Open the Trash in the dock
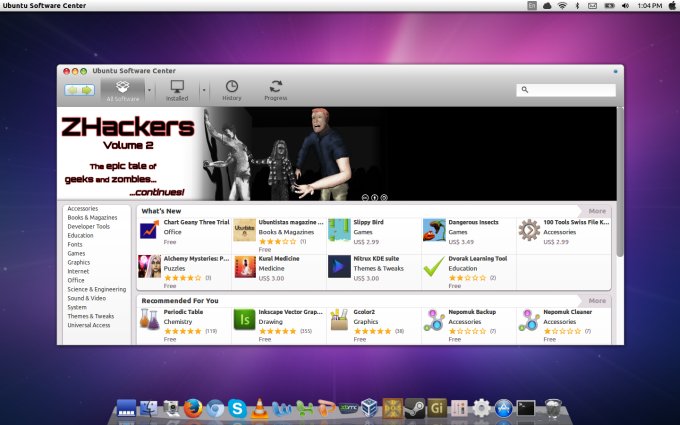 [553, 409]
